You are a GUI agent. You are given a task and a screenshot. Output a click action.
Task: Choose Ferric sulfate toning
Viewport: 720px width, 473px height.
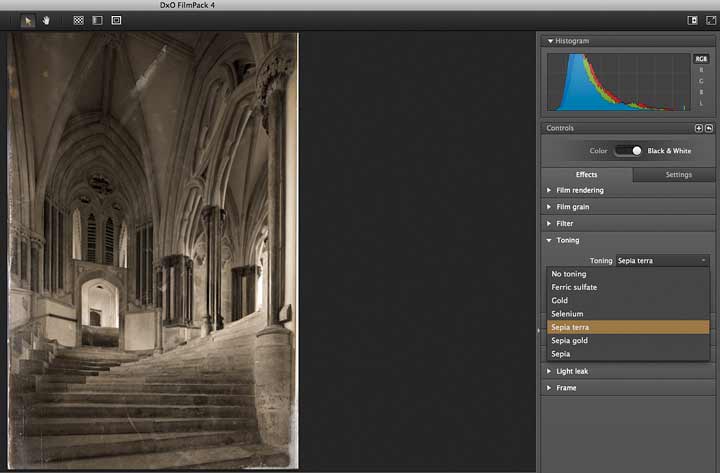tap(628, 287)
